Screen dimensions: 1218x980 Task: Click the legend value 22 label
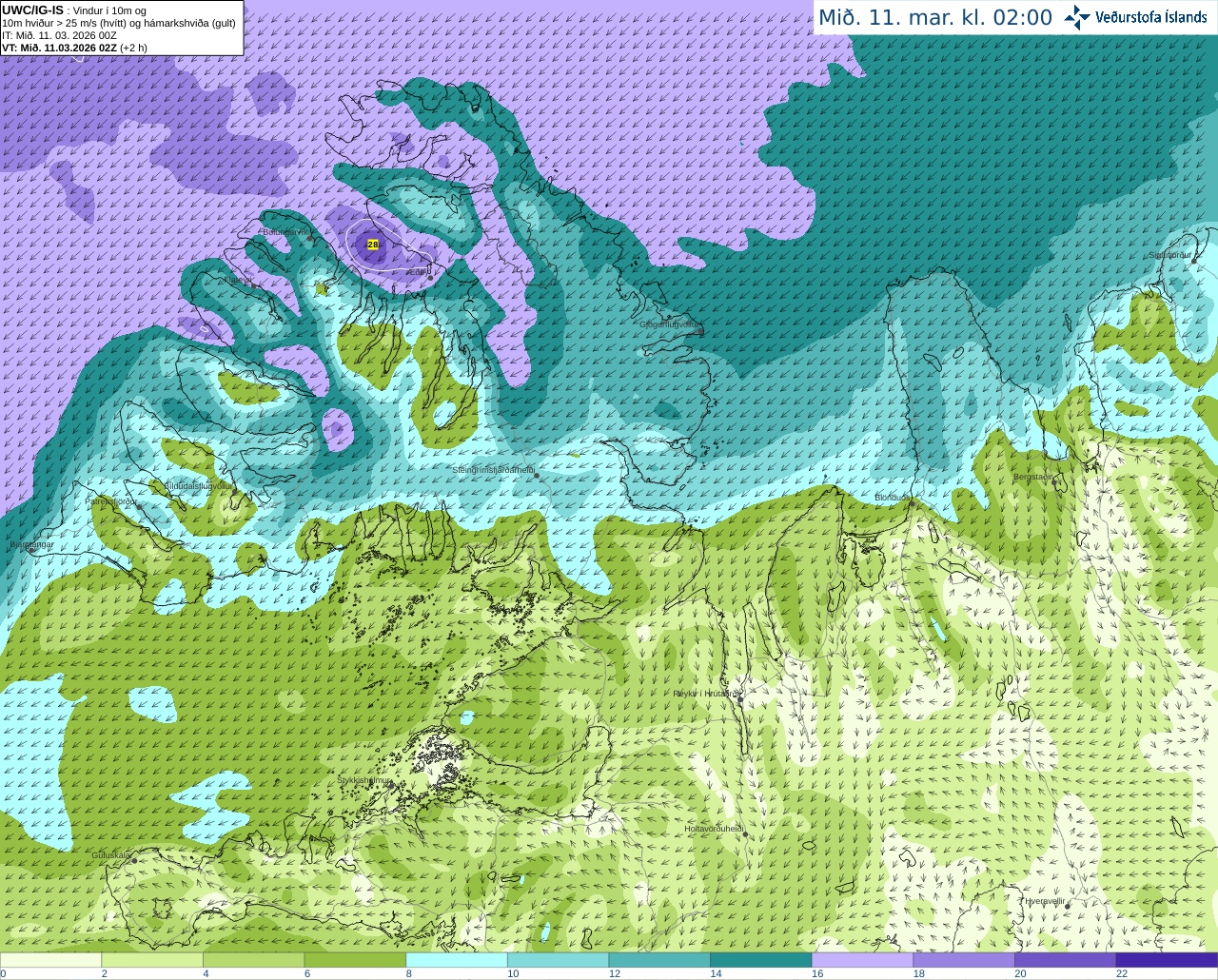[x=1122, y=973]
